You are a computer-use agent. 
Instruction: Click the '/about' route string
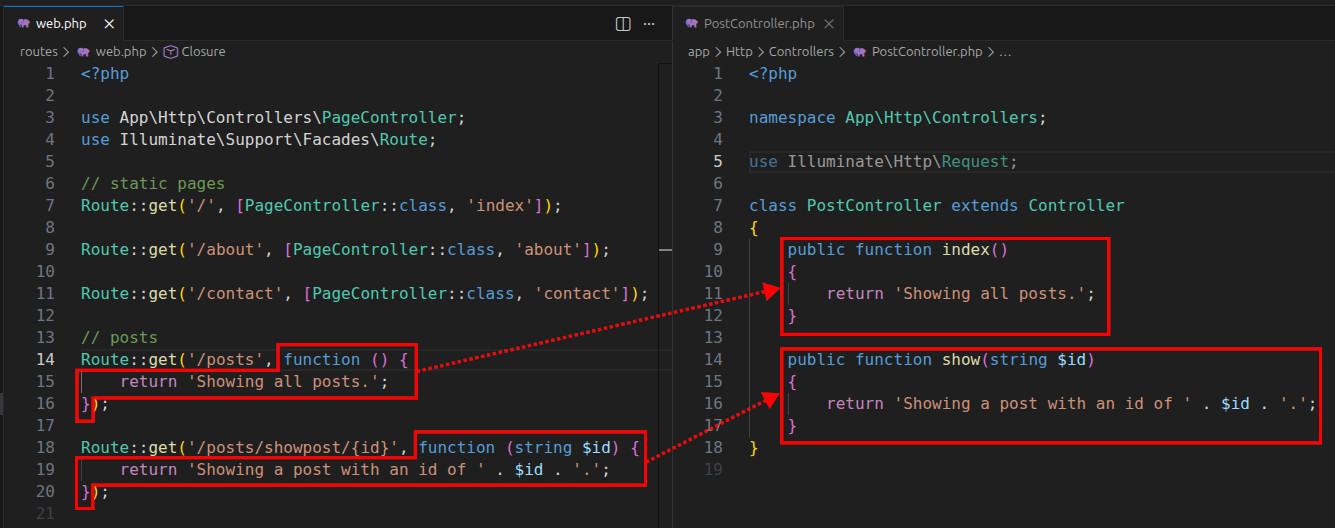(x=226, y=249)
